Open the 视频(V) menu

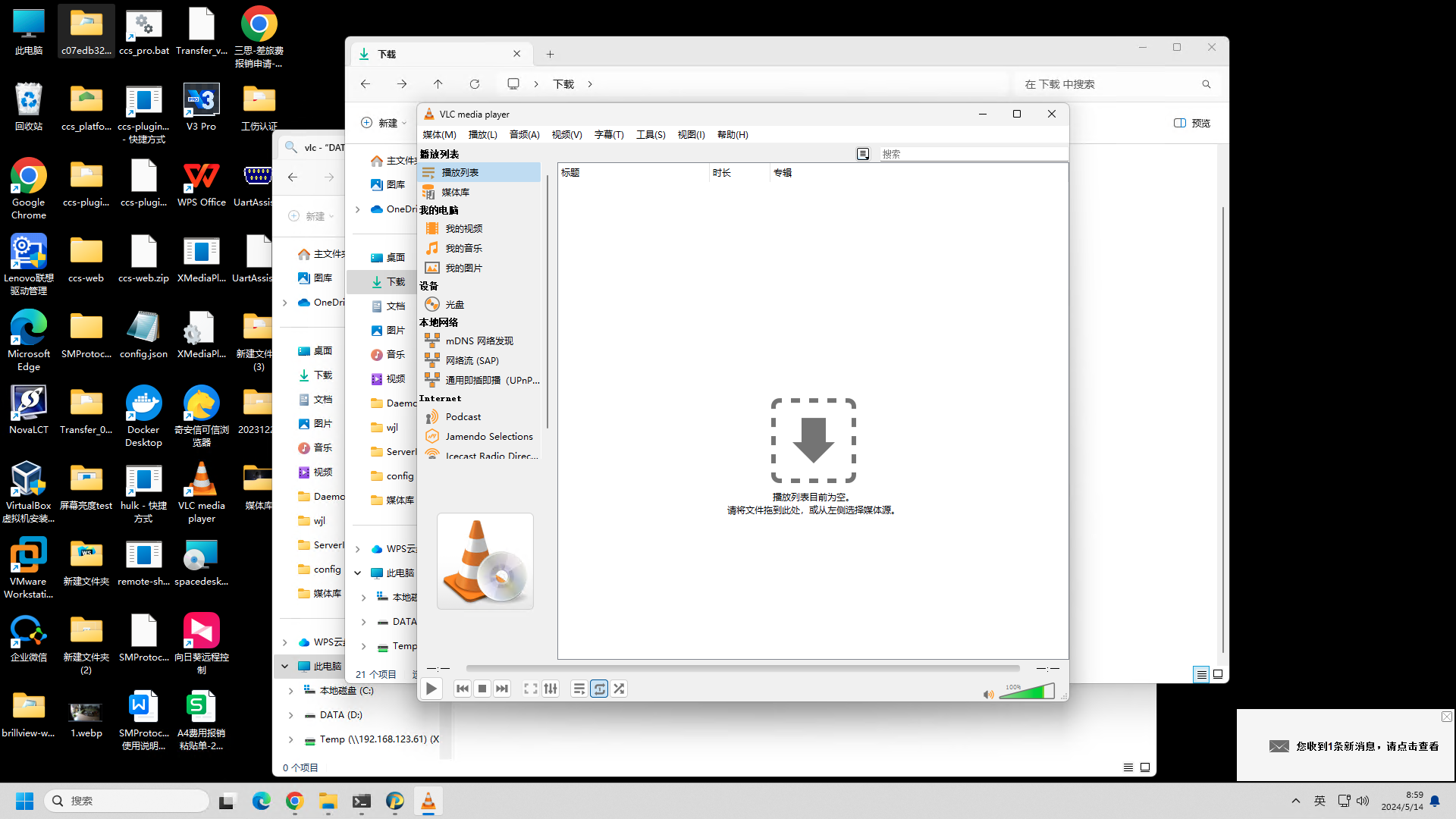(x=567, y=134)
